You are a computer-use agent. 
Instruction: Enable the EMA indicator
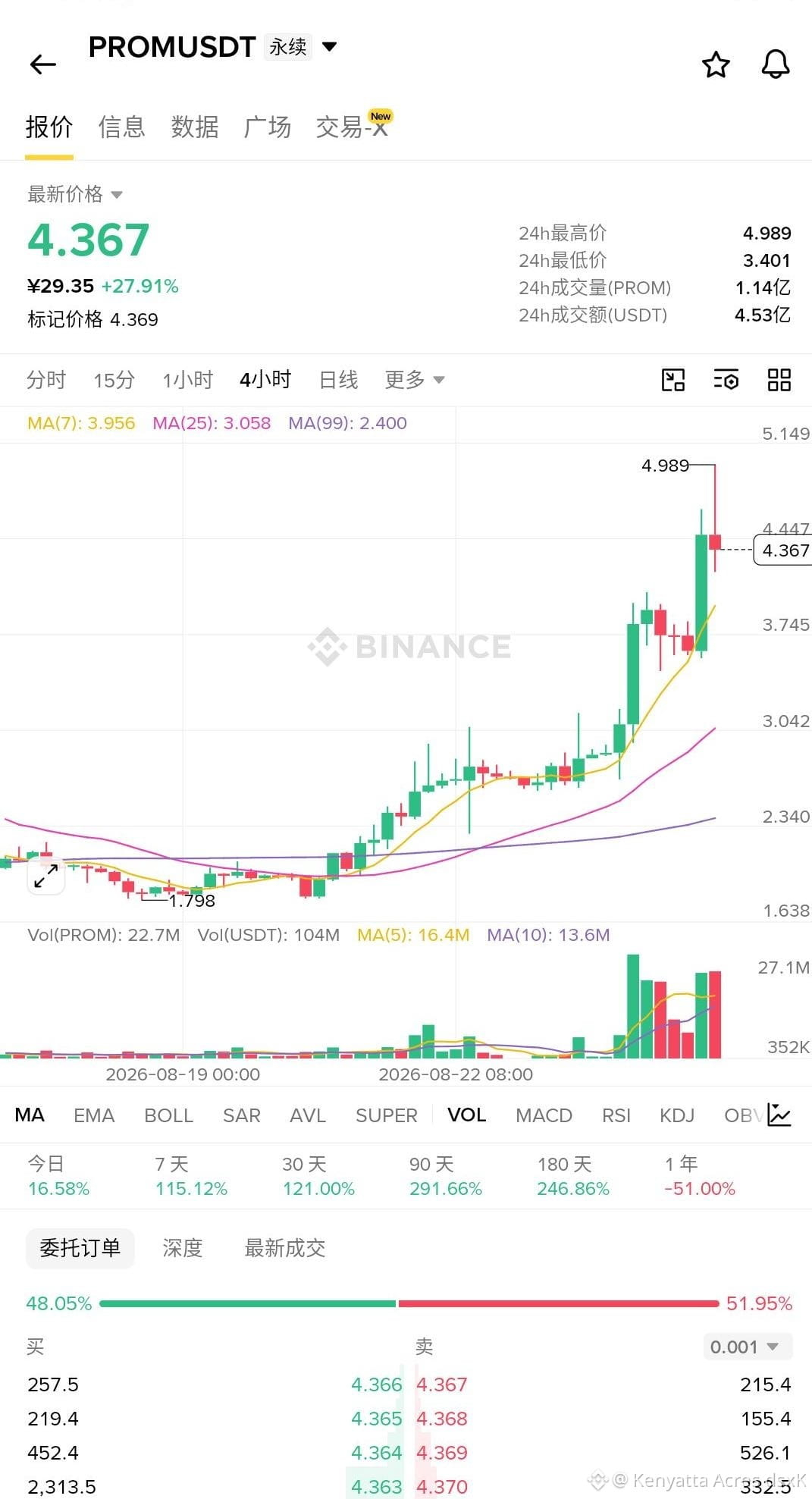pyautogui.click(x=94, y=1115)
